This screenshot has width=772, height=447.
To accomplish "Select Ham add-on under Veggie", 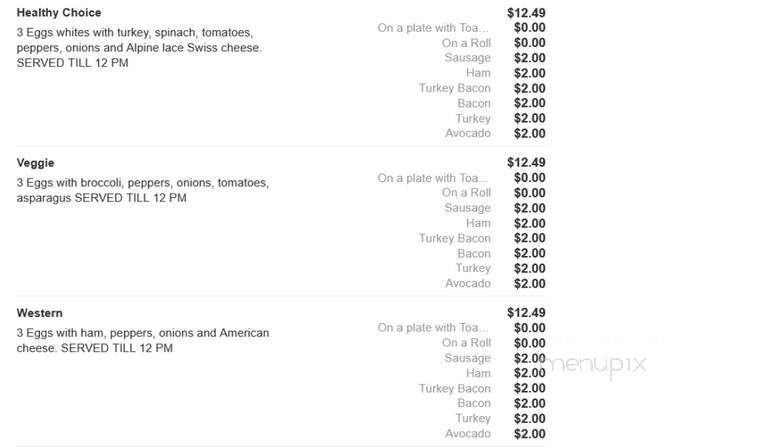I will 478,224.
